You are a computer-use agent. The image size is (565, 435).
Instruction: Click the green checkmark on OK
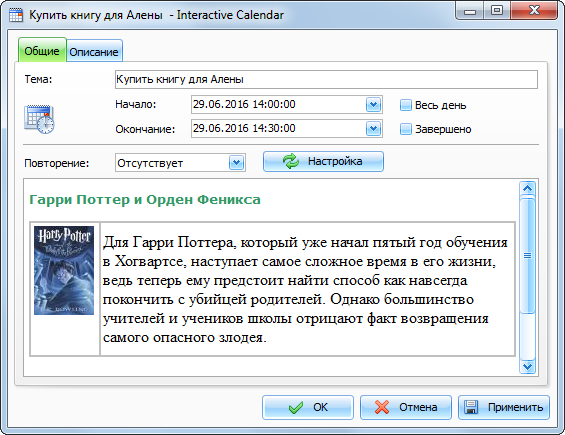[x=296, y=408]
